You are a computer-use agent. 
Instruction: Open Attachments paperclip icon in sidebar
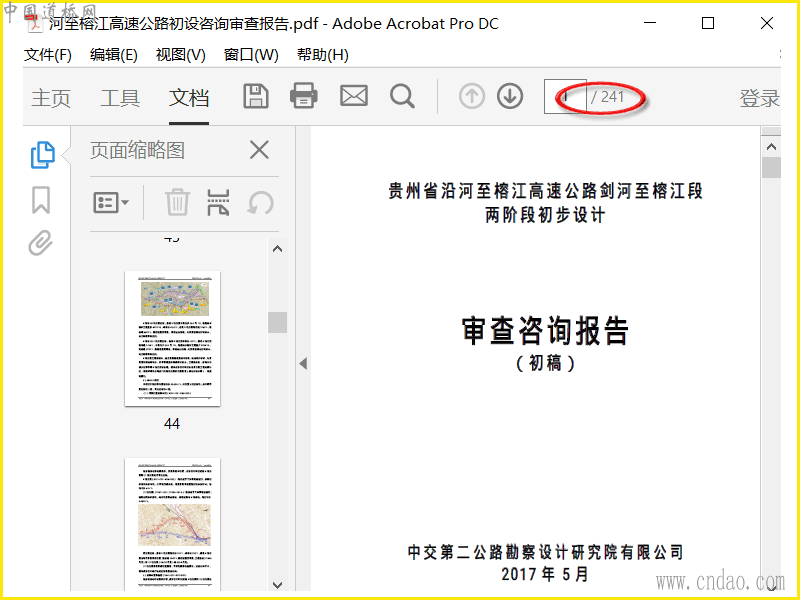[x=41, y=243]
